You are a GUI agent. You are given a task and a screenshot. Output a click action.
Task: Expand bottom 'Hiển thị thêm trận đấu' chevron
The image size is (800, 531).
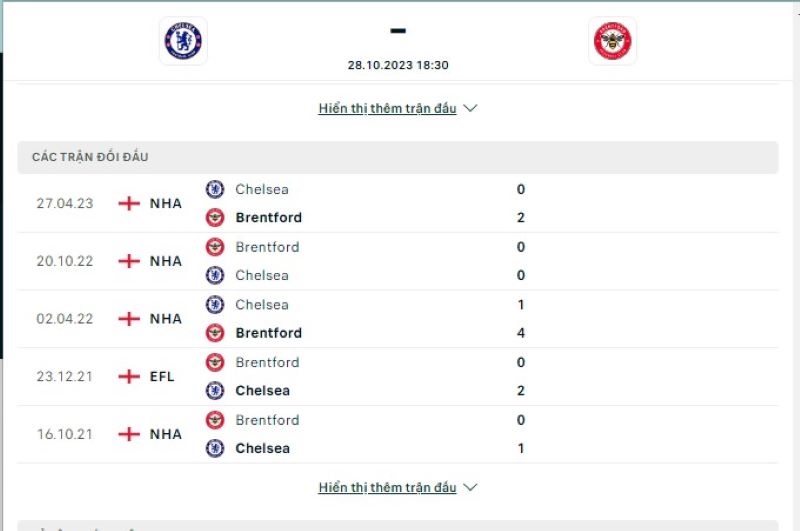click(471, 488)
